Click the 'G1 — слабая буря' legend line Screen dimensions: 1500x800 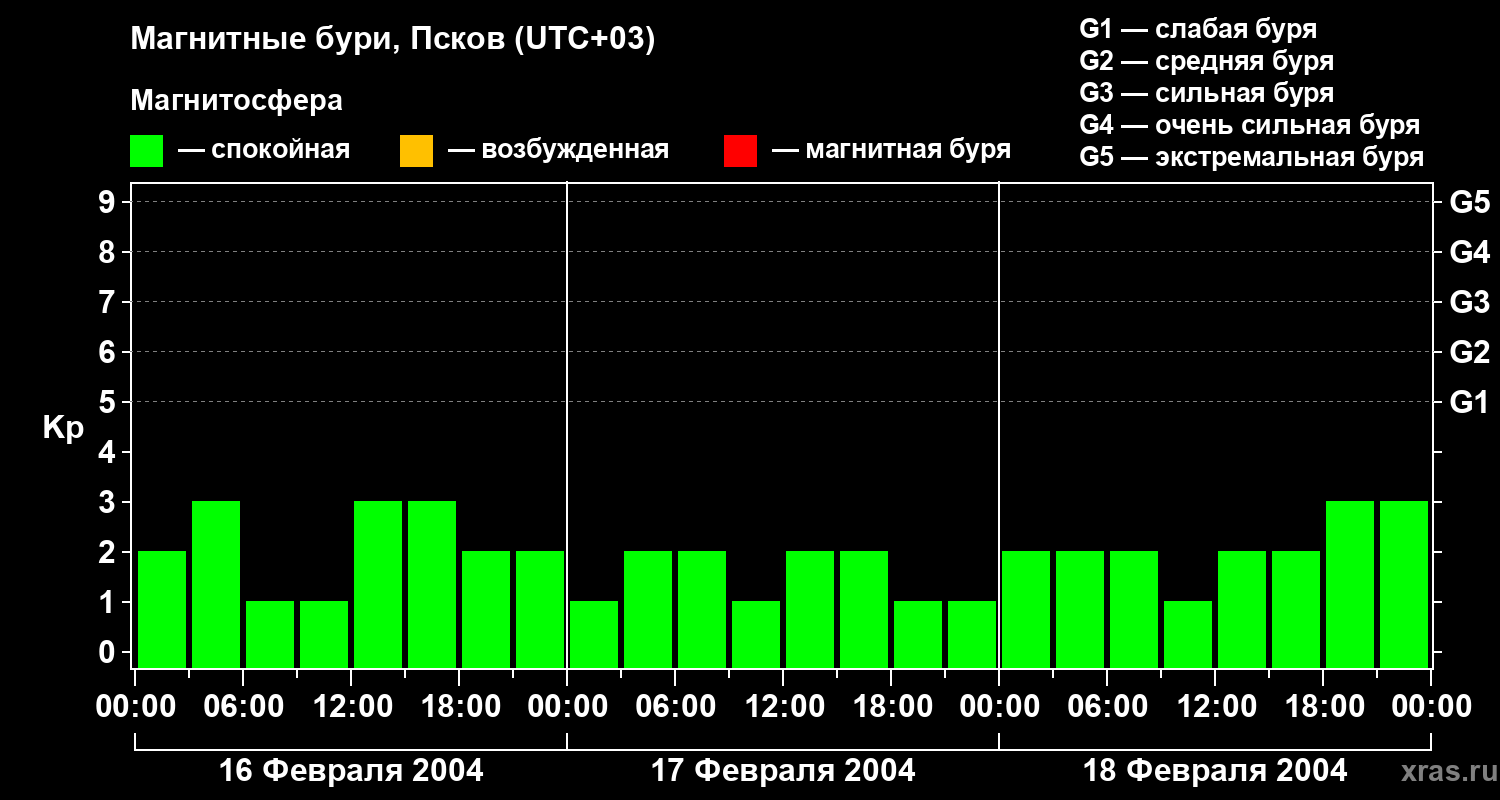click(1198, 29)
